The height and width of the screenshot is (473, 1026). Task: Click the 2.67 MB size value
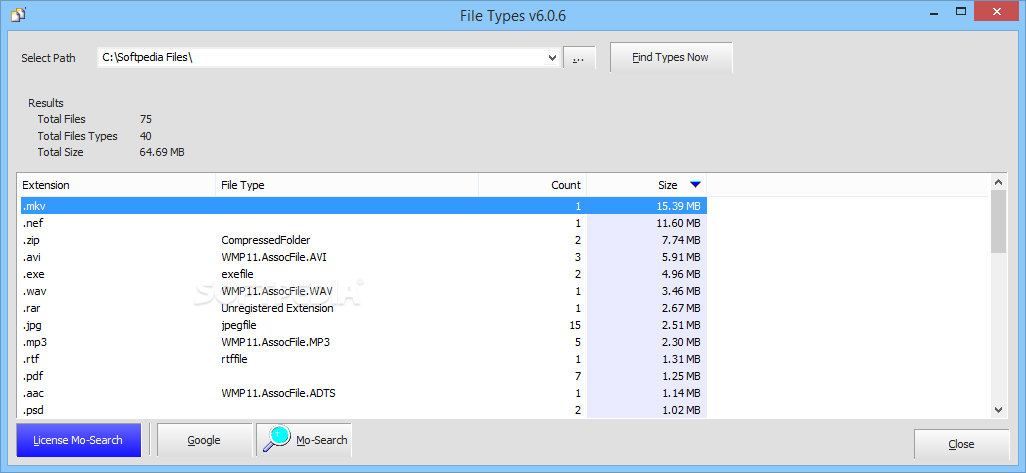tap(681, 308)
